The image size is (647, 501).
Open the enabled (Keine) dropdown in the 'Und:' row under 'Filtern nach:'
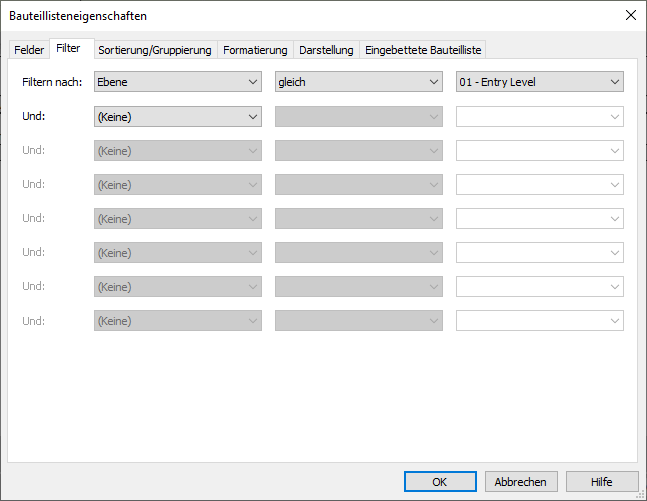[178, 117]
